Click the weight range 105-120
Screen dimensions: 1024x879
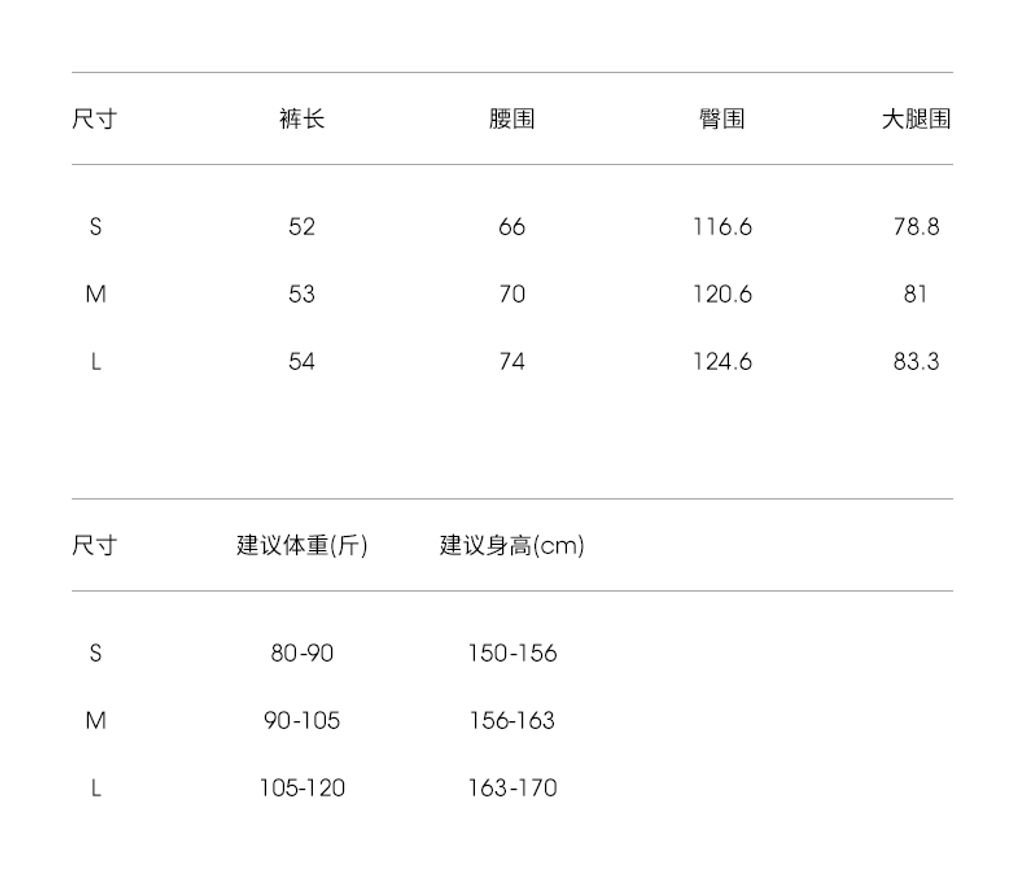click(302, 788)
